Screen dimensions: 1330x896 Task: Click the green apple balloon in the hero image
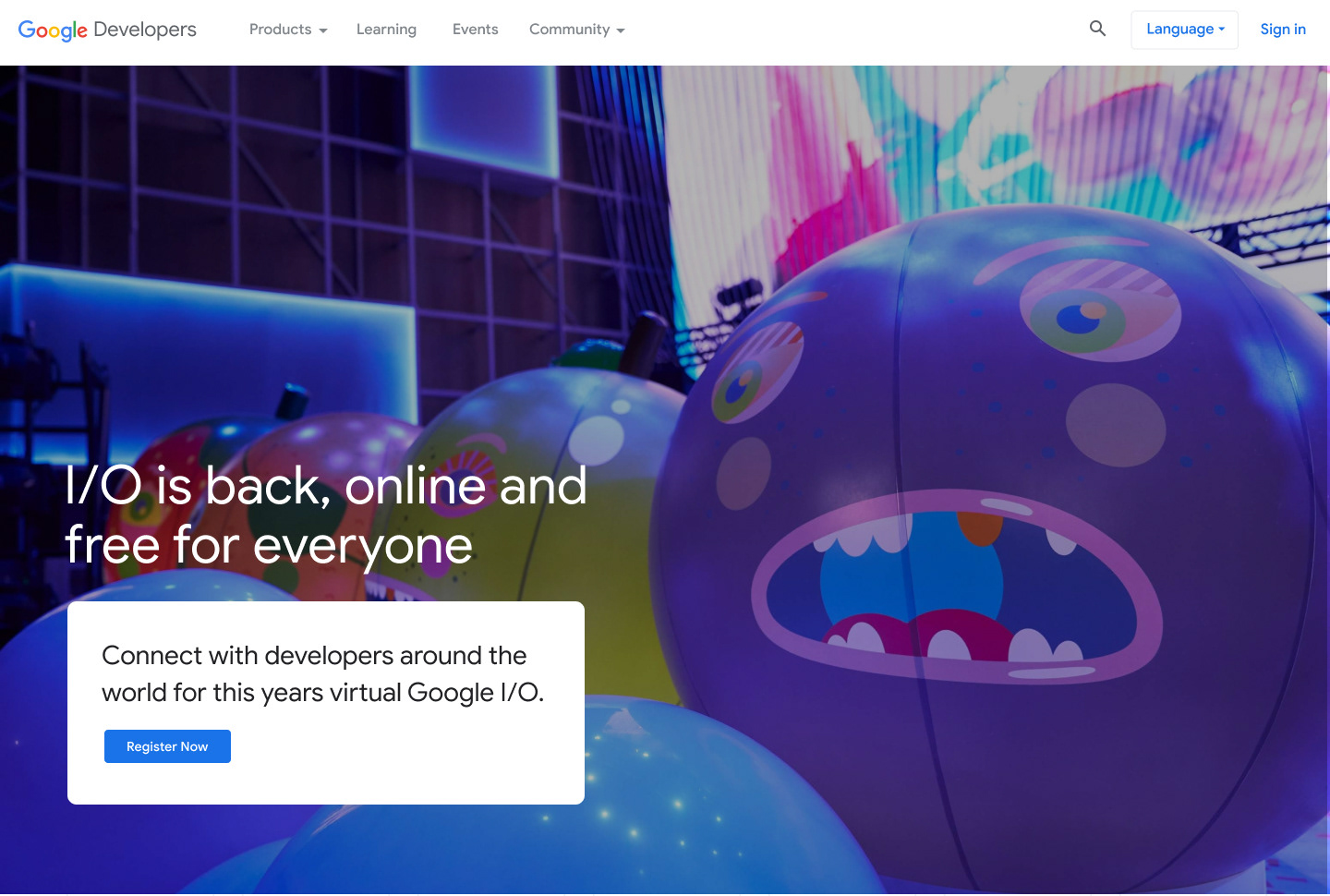tap(554, 480)
